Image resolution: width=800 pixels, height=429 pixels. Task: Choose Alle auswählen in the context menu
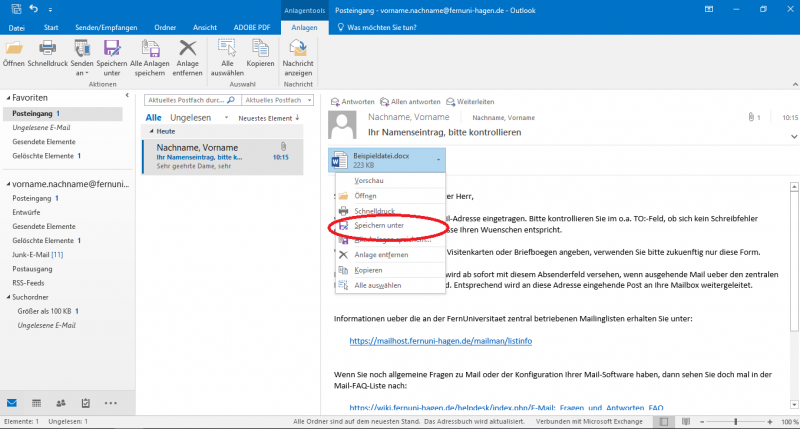pos(390,285)
